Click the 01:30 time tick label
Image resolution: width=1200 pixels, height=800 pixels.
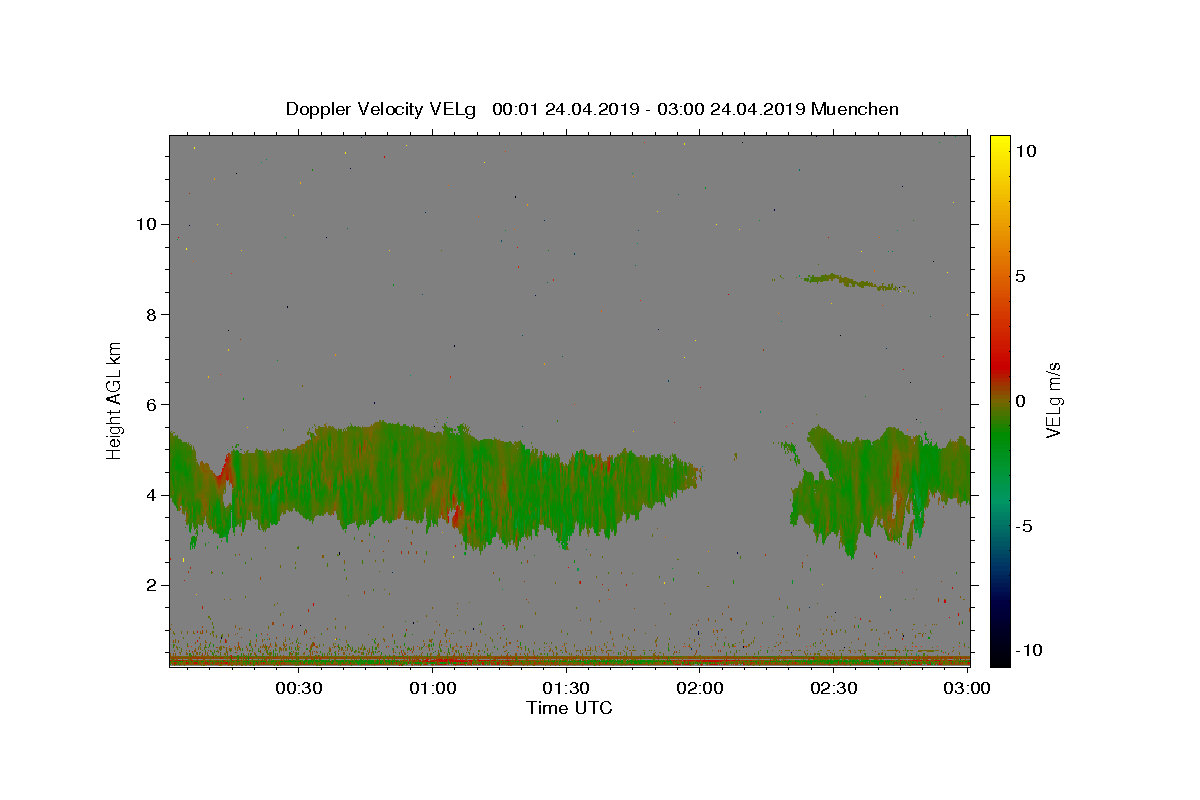[566, 688]
